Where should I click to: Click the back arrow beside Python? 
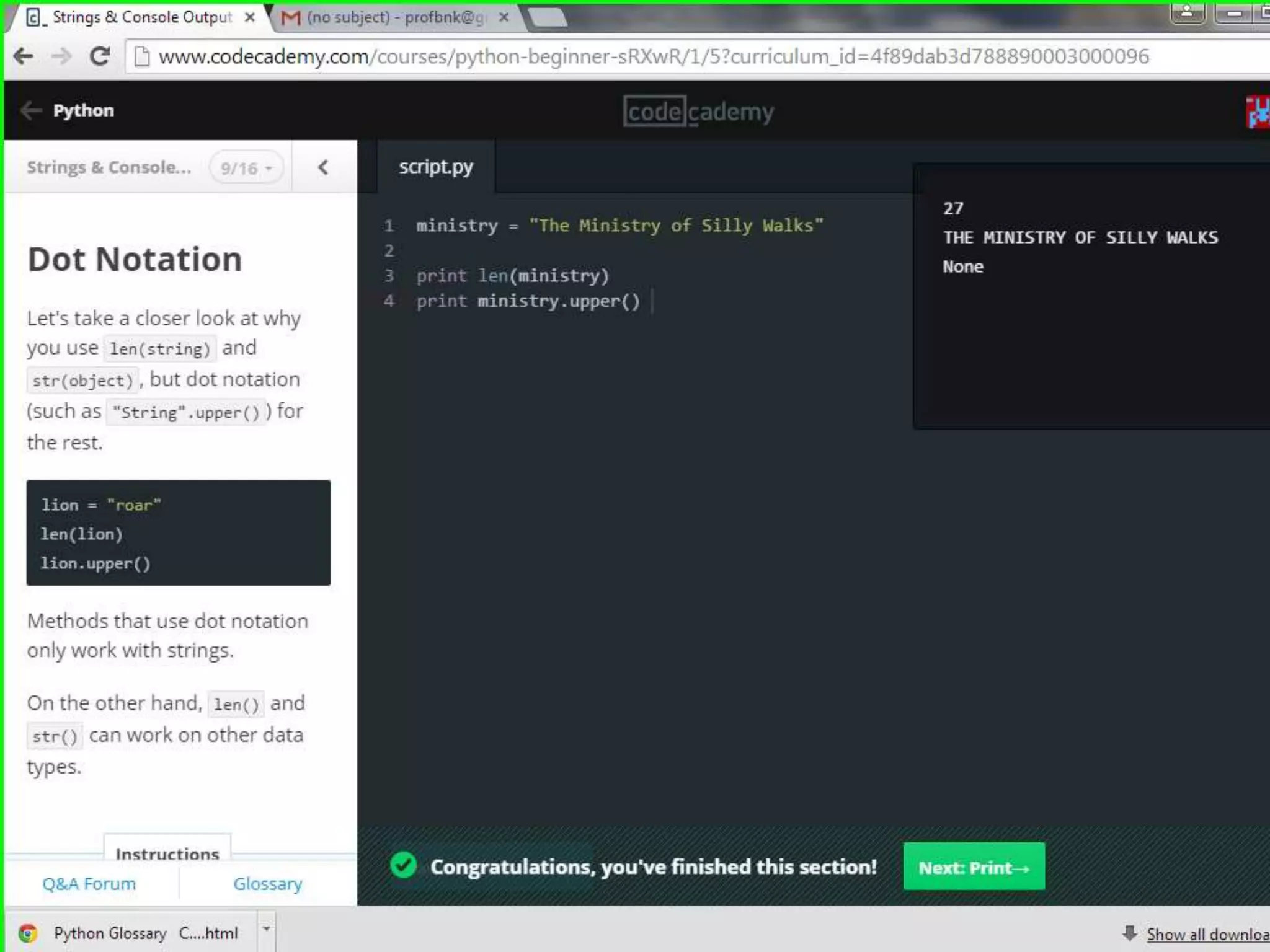click(30, 110)
